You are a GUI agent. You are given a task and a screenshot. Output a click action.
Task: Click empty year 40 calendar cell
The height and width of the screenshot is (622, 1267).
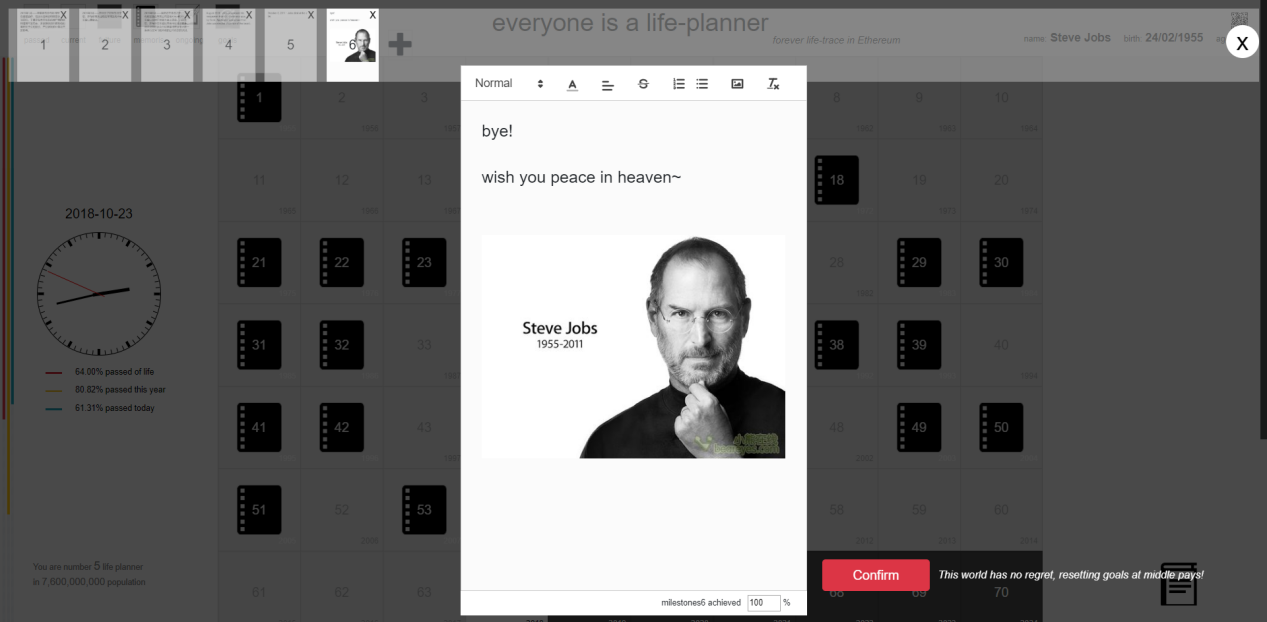coord(1001,345)
